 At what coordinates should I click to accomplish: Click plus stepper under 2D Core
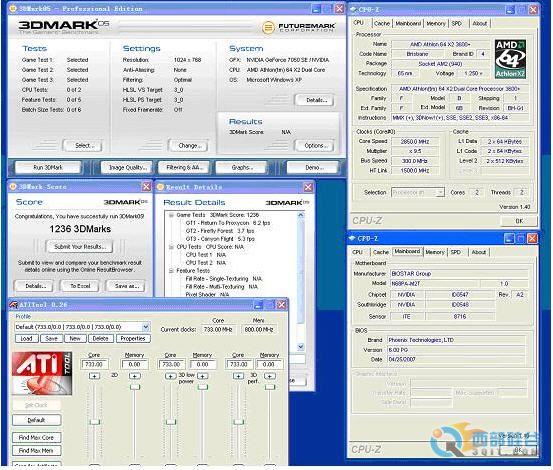[95, 376]
